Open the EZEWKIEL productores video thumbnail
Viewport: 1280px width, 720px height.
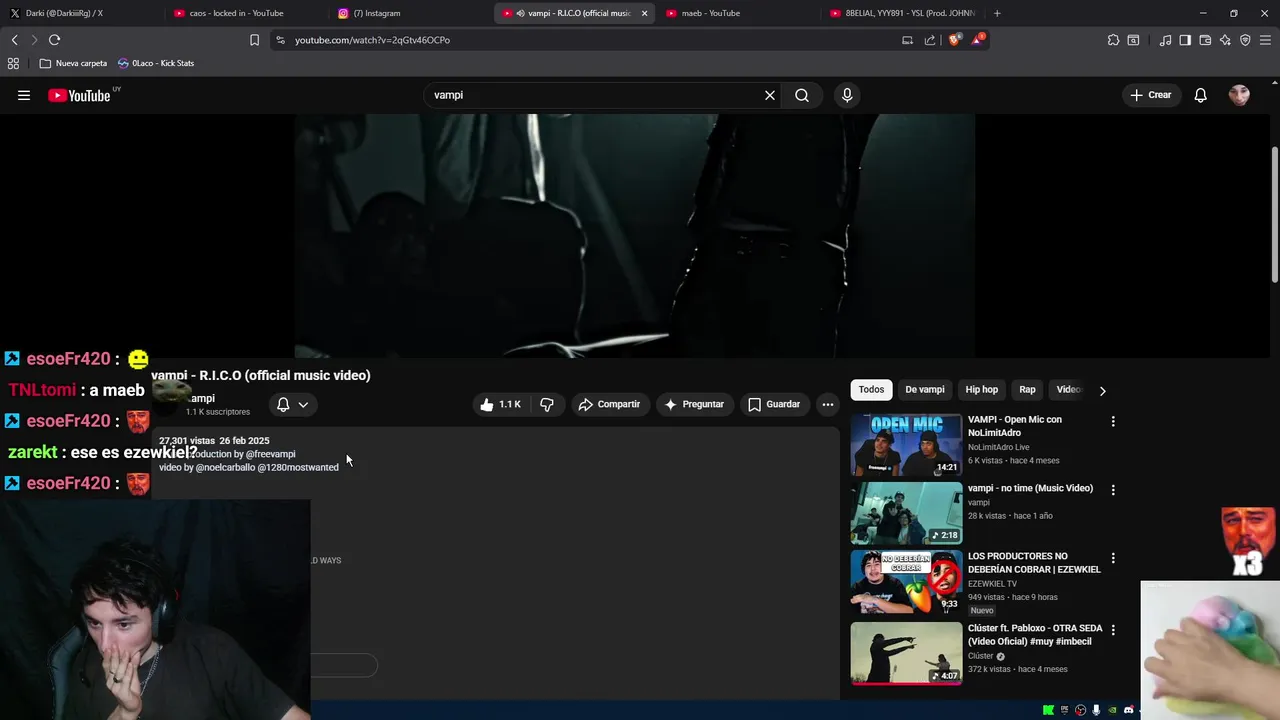coord(906,581)
